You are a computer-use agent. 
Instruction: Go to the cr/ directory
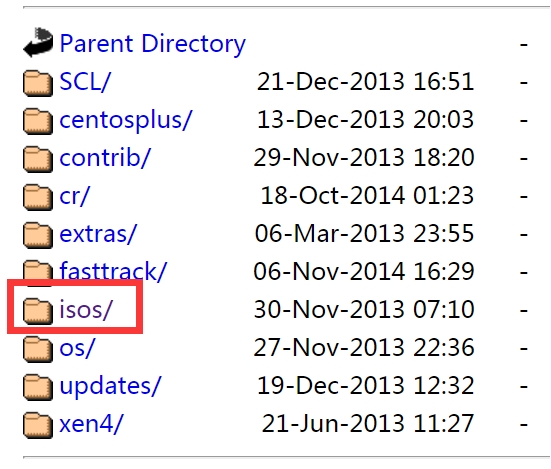tap(74, 196)
